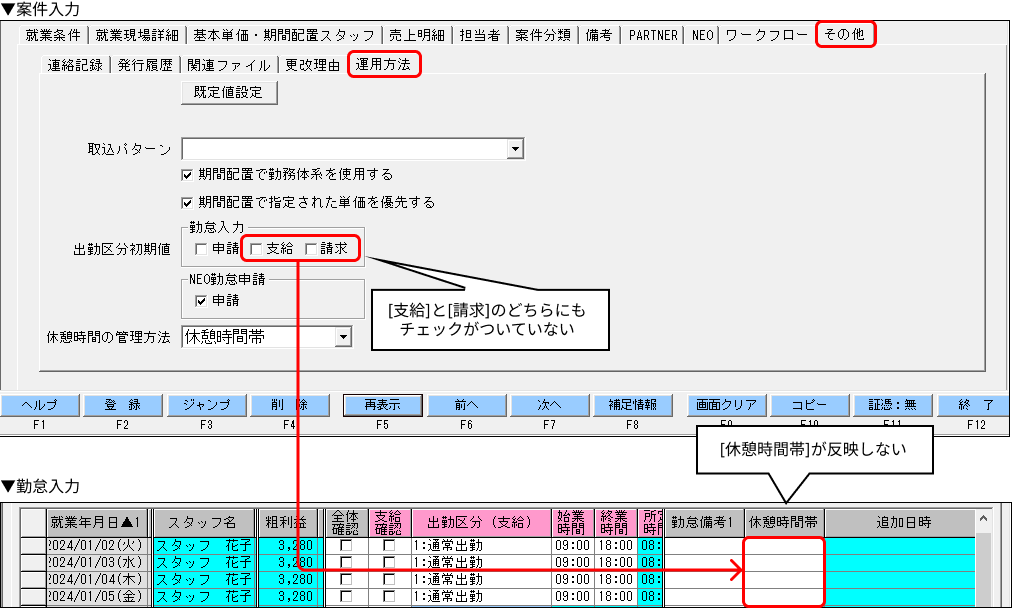Image resolution: width=1024 pixels, height=608 pixels.
Task: Open the 取込パターン dropdown arrow
Action: 515,149
